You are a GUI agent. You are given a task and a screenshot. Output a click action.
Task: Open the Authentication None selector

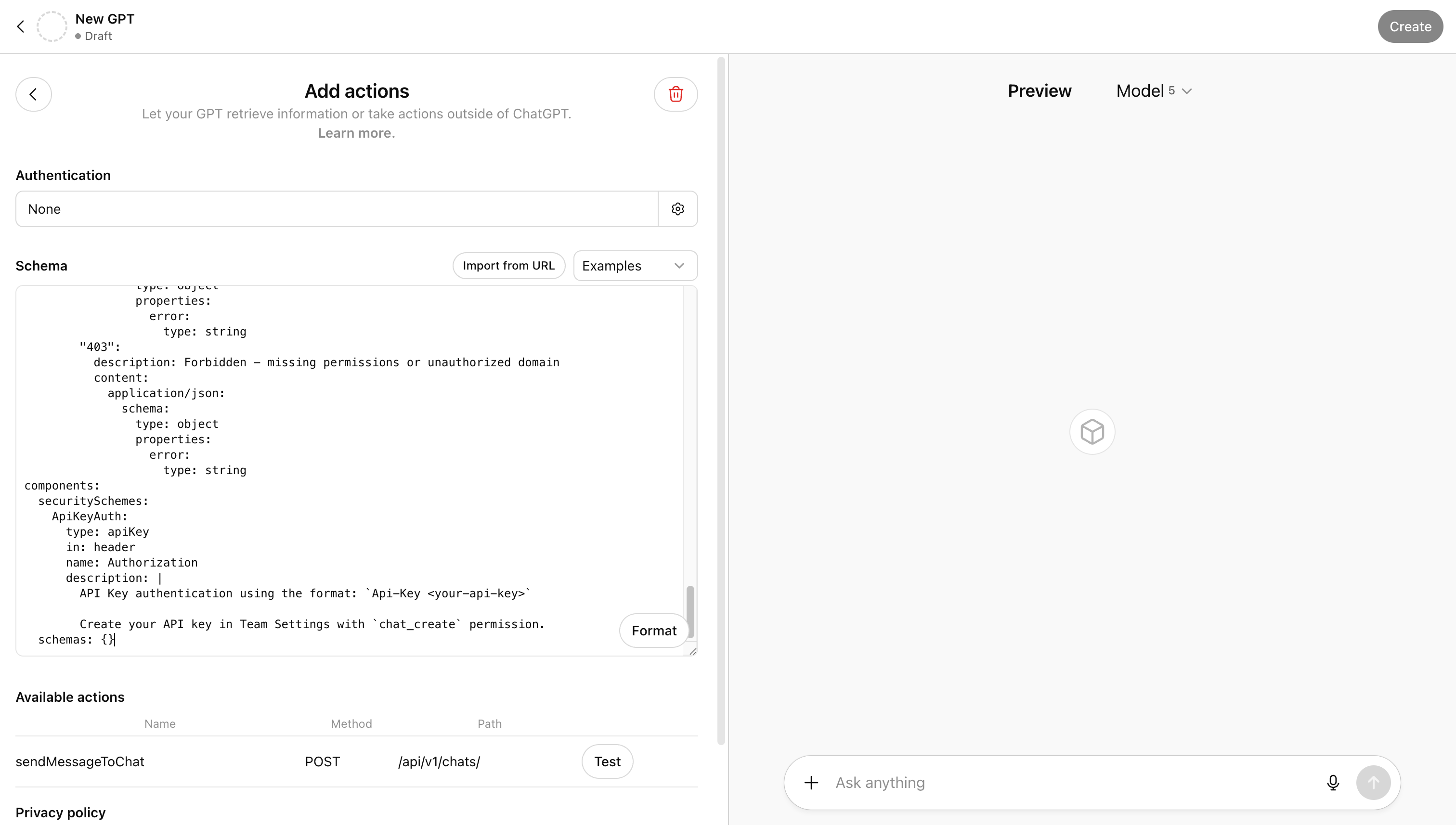pos(337,208)
